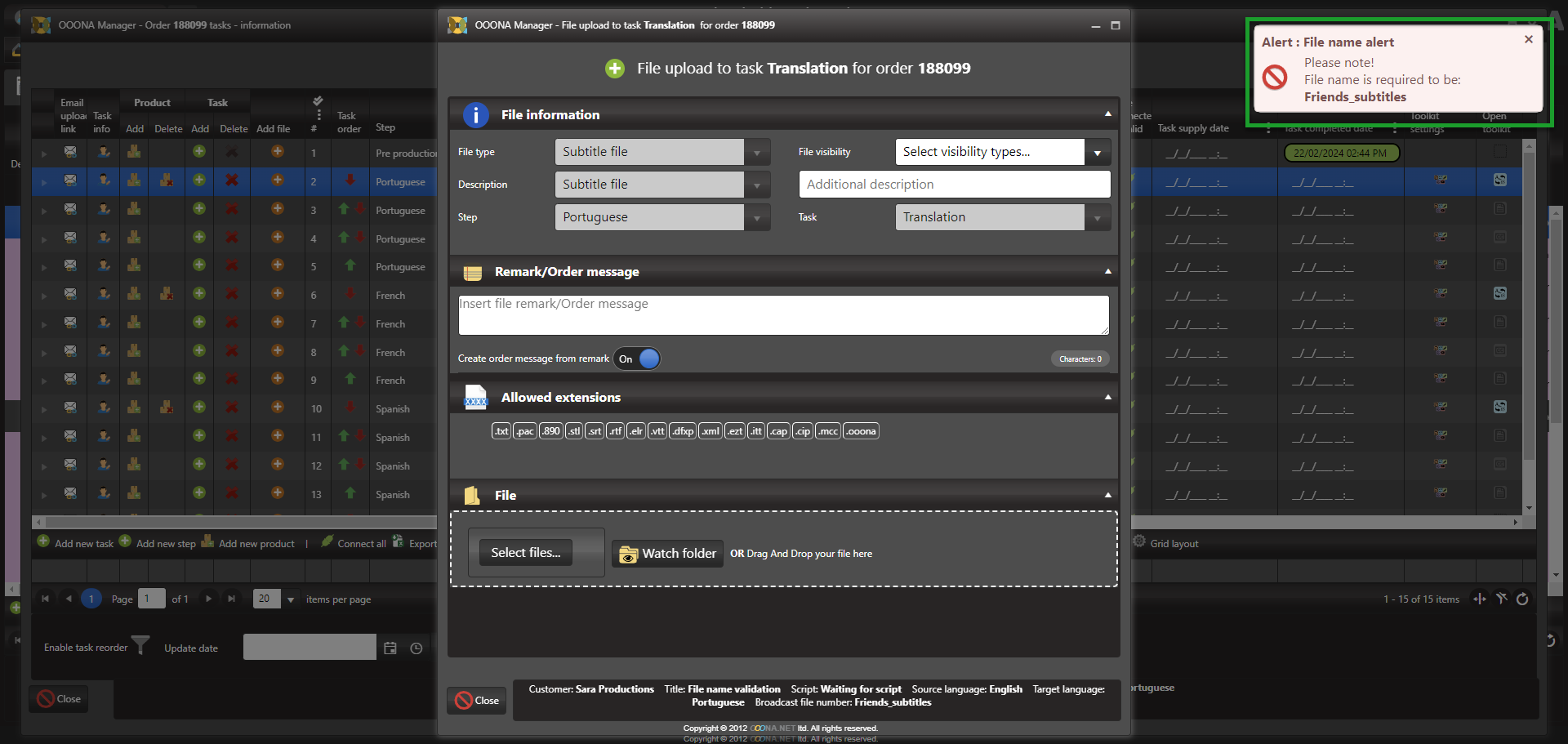Click the Connect all option

pos(361,544)
